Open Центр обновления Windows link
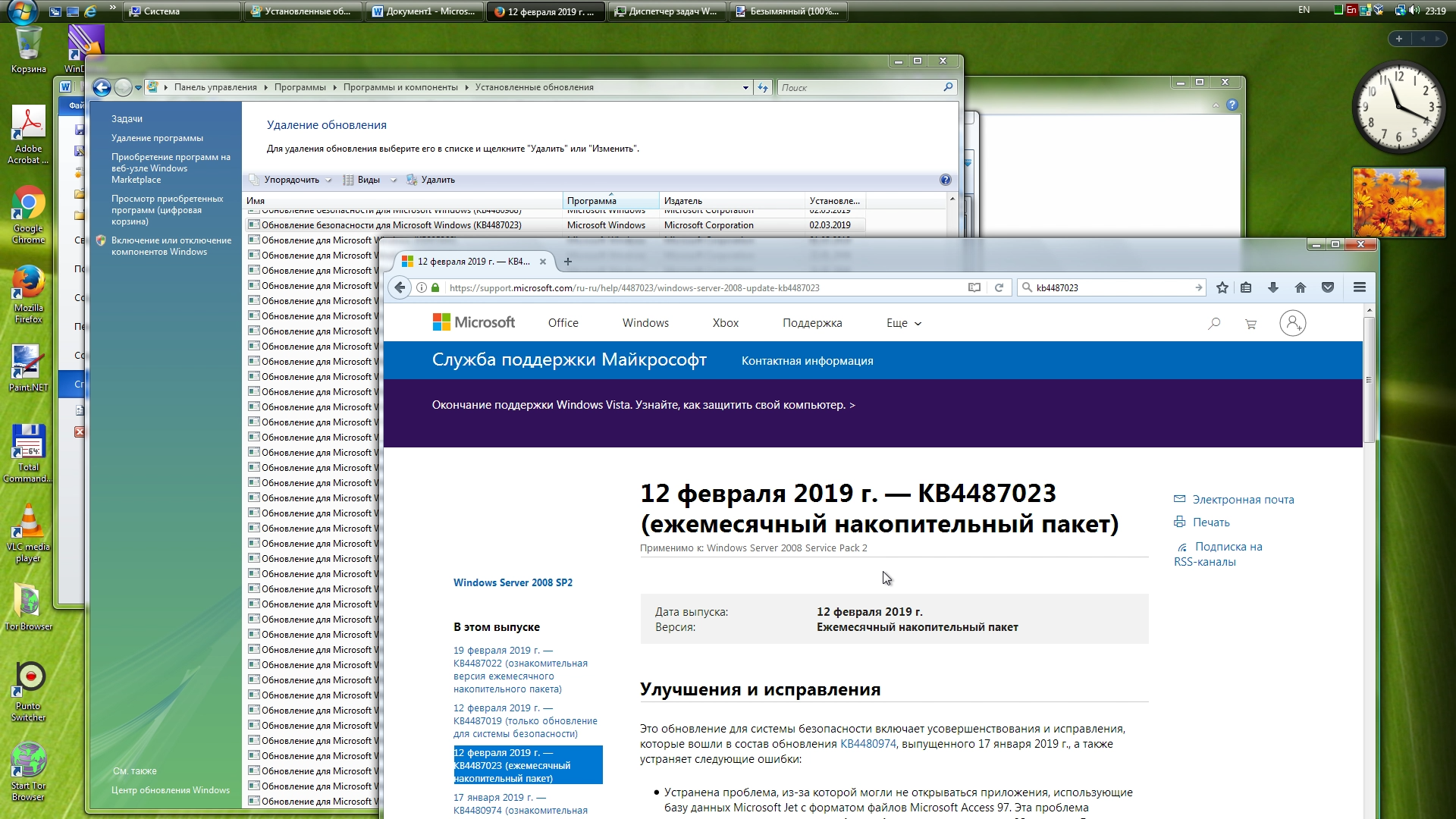Screen dimensions: 1456x819 pyautogui.click(x=171, y=790)
